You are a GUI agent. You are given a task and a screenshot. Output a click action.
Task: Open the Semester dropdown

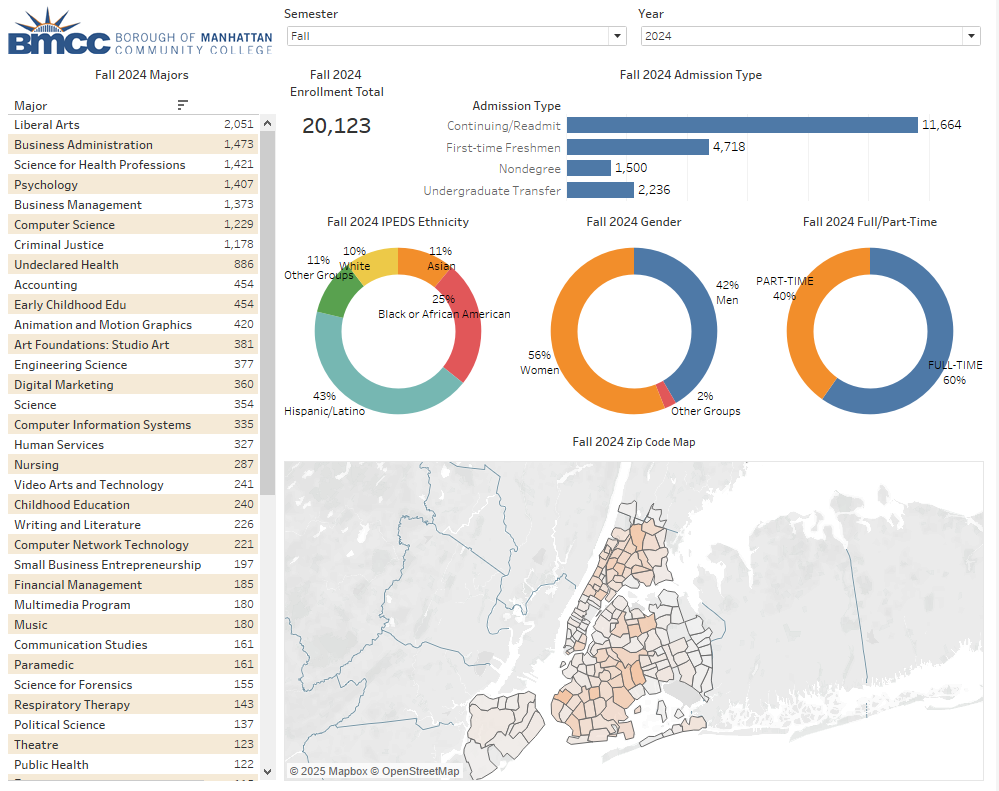pyautogui.click(x=455, y=36)
